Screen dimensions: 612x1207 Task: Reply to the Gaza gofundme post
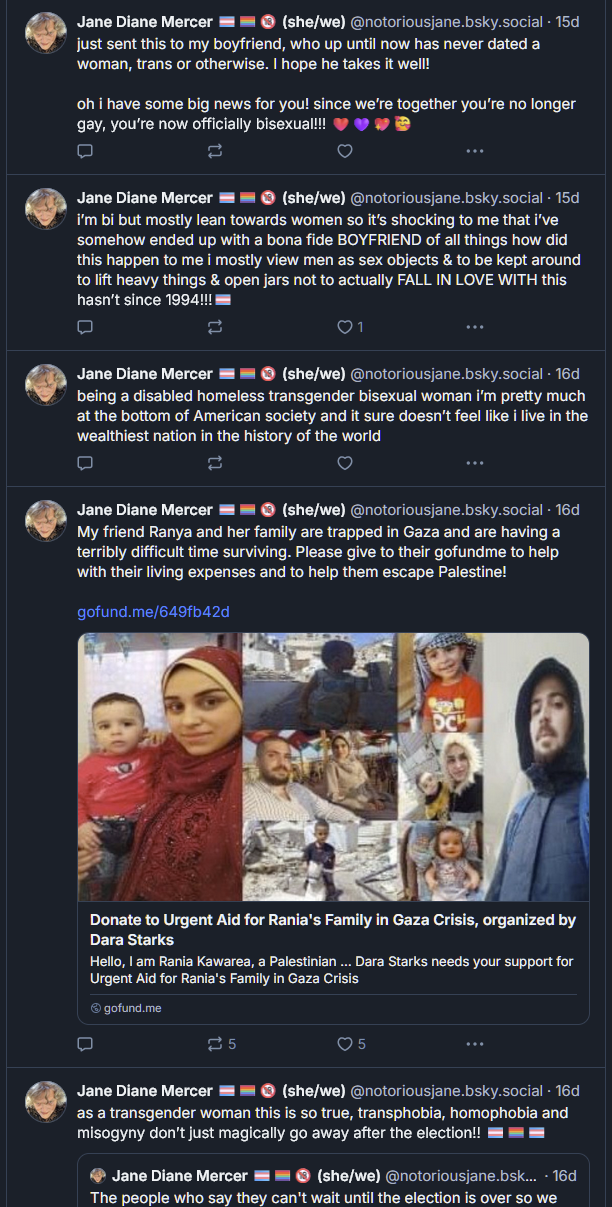click(85, 1044)
